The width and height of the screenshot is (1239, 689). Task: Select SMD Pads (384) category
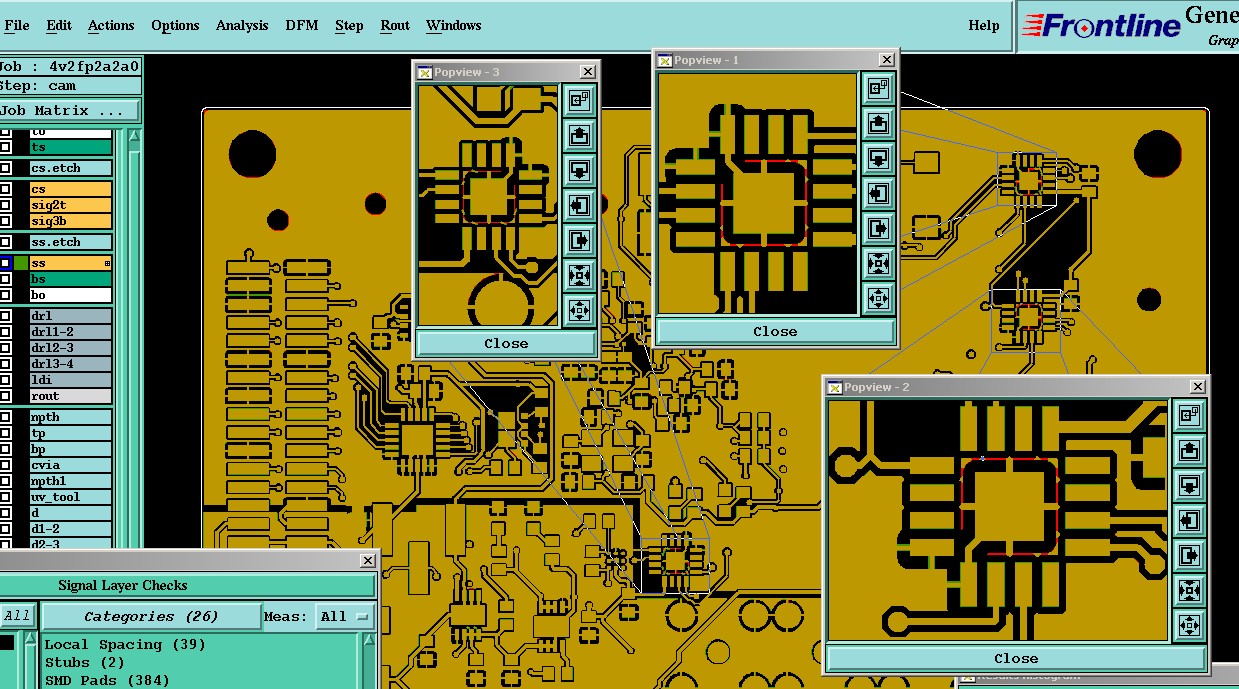click(x=108, y=681)
